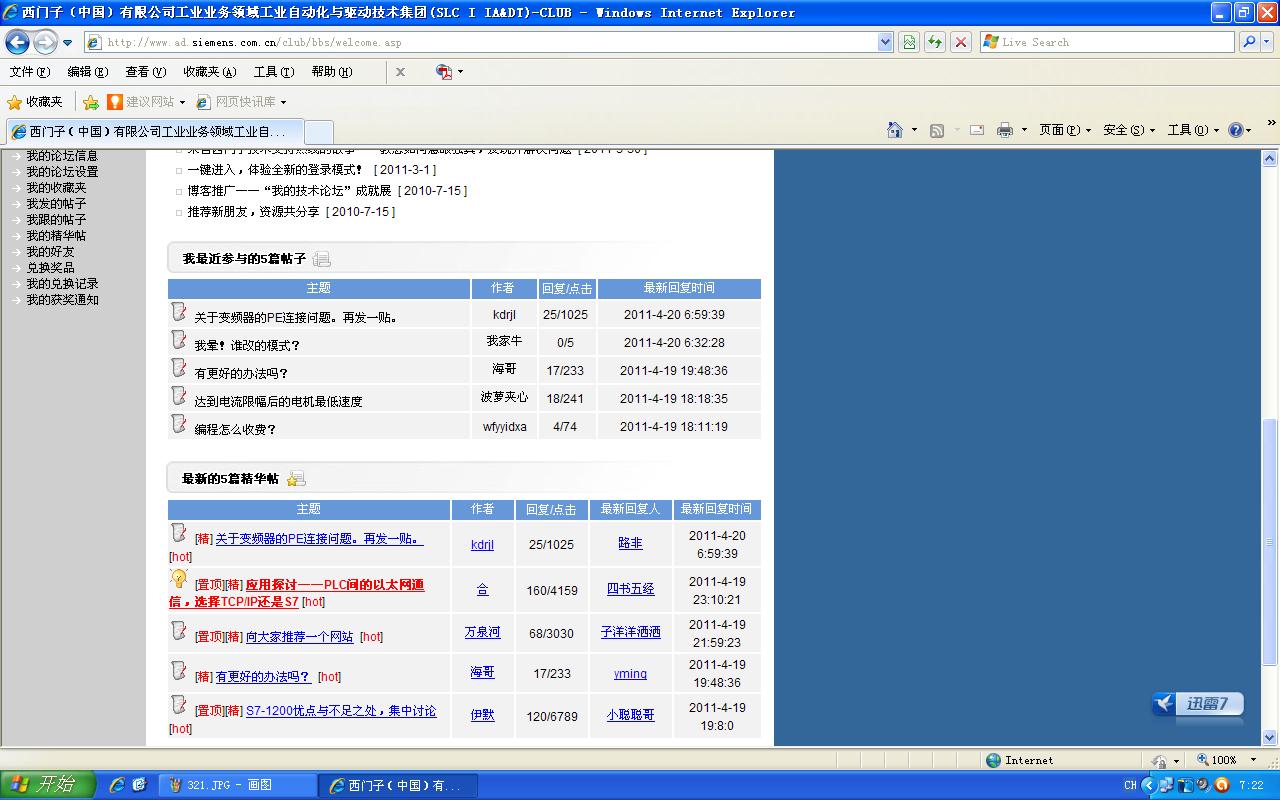The width and height of the screenshot is (1280, 800).
Task: Click the vertical scrollbar up arrow
Action: (x=1270, y=158)
